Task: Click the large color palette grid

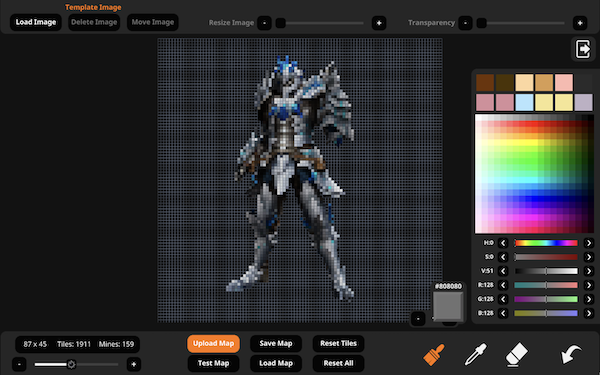Action: [534, 174]
